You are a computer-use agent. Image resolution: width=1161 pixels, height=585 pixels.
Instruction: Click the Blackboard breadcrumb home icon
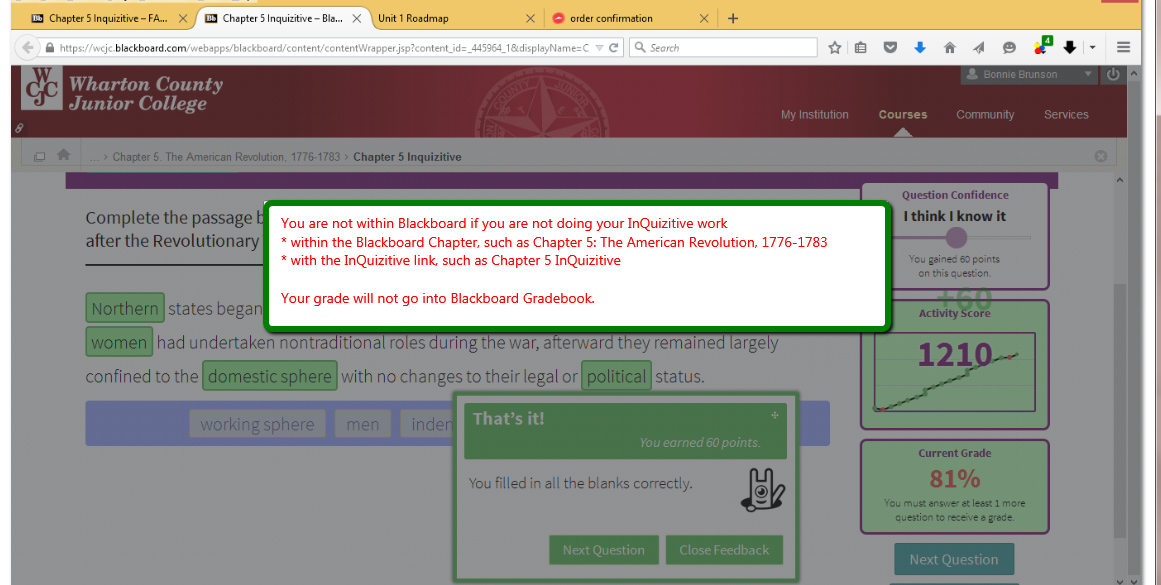64,155
